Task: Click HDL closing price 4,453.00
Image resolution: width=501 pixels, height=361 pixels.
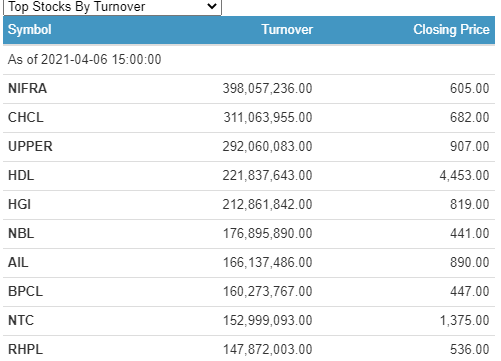Action: (464, 175)
